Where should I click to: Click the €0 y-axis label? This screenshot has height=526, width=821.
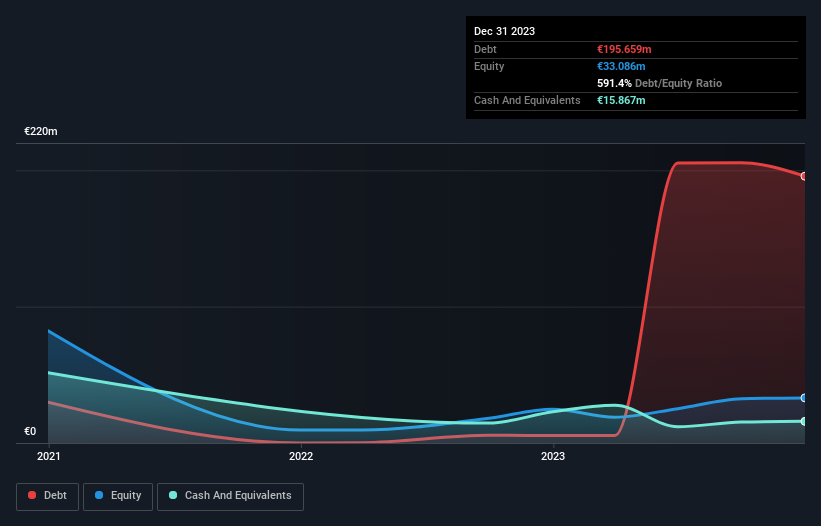click(30, 431)
